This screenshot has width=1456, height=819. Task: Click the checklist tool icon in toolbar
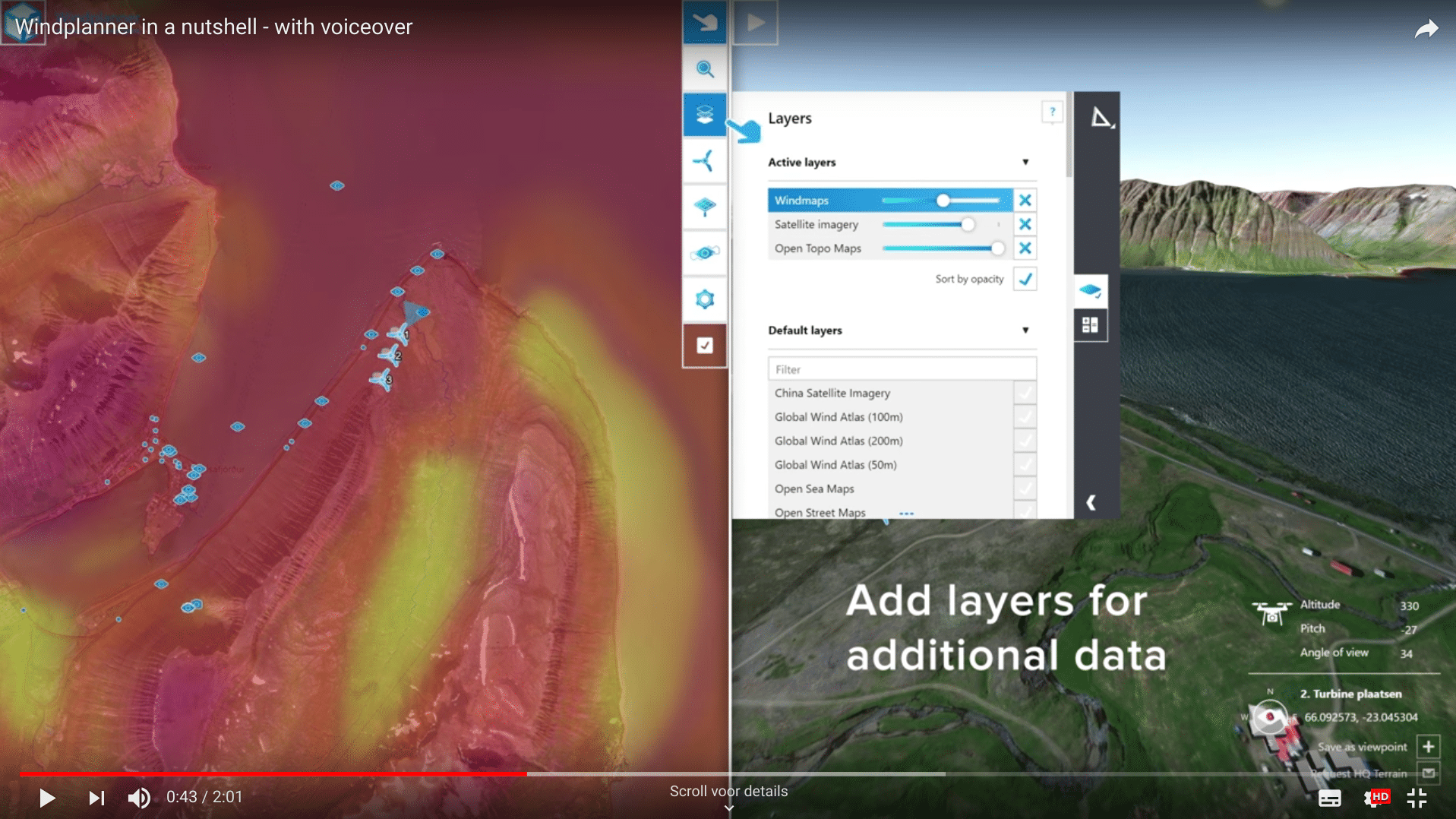[x=705, y=346]
